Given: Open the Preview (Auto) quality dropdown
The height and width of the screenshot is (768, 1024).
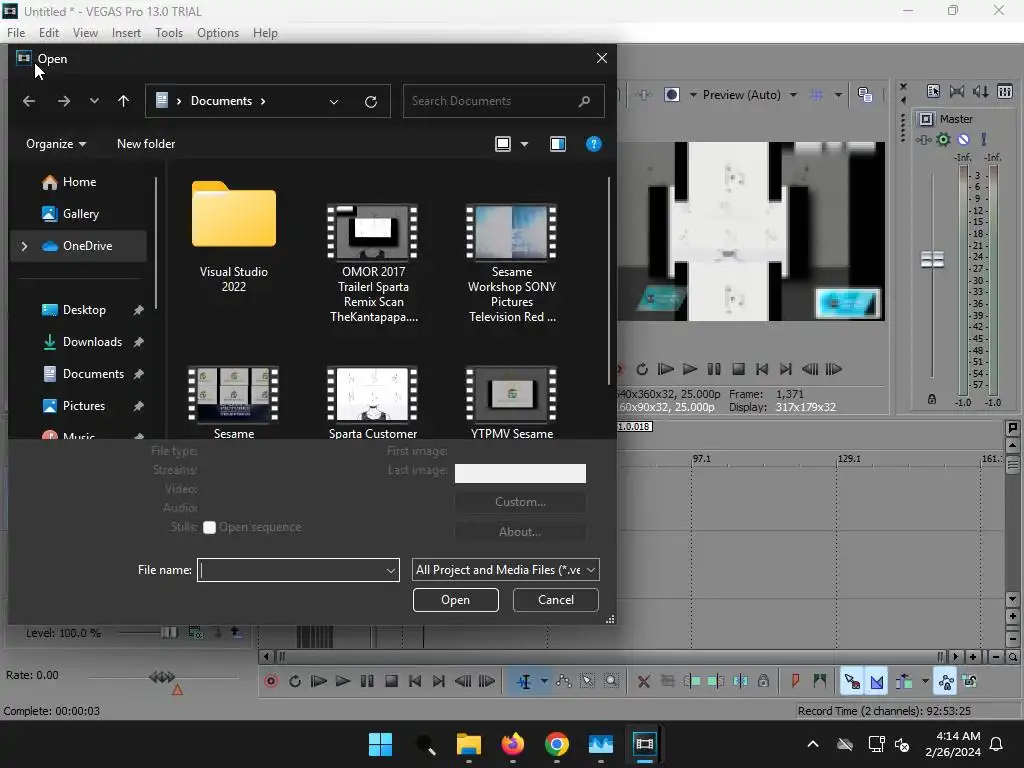Looking at the screenshot, I should [793, 95].
